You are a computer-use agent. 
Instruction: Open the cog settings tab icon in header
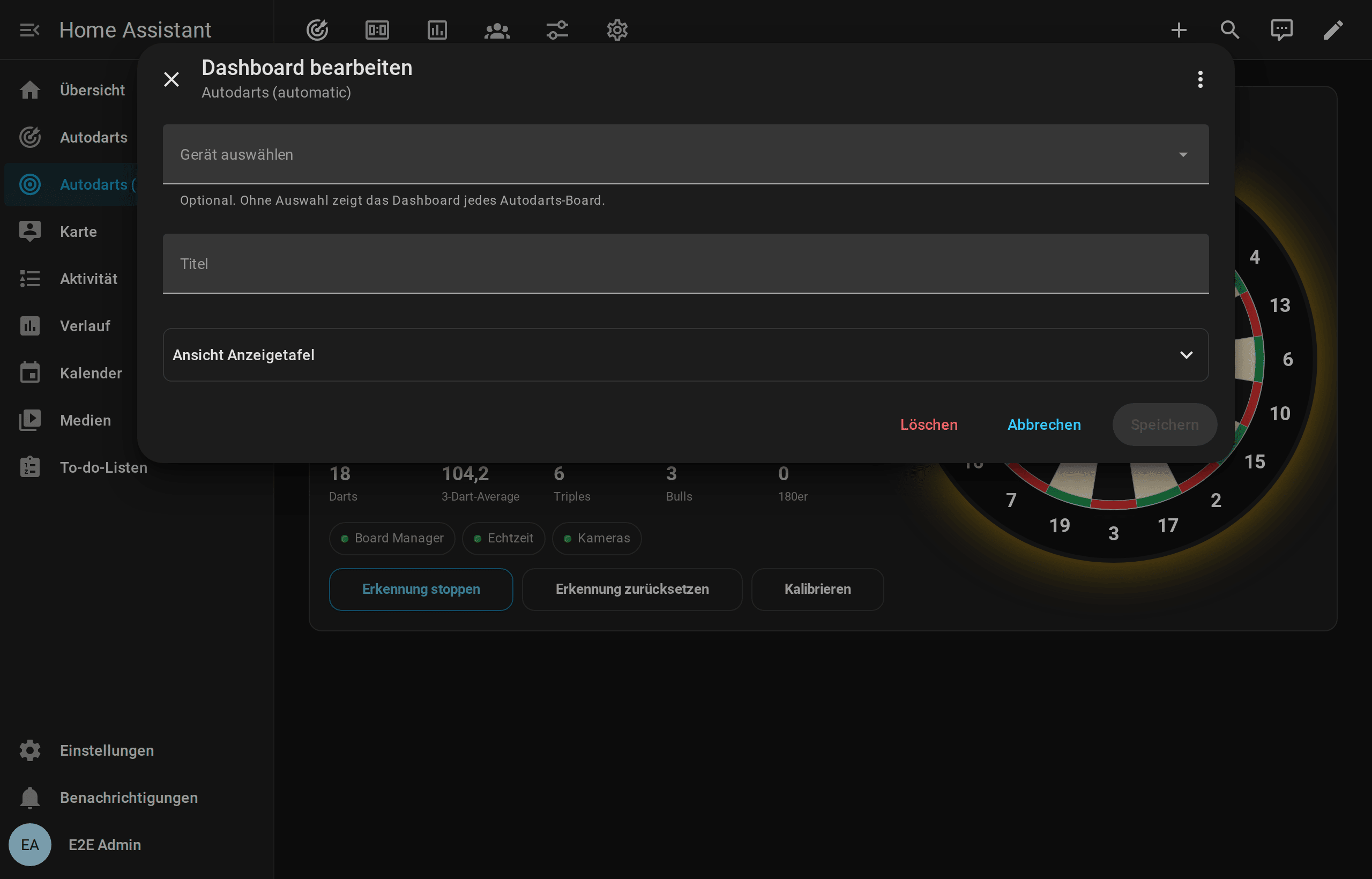[x=617, y=29]
